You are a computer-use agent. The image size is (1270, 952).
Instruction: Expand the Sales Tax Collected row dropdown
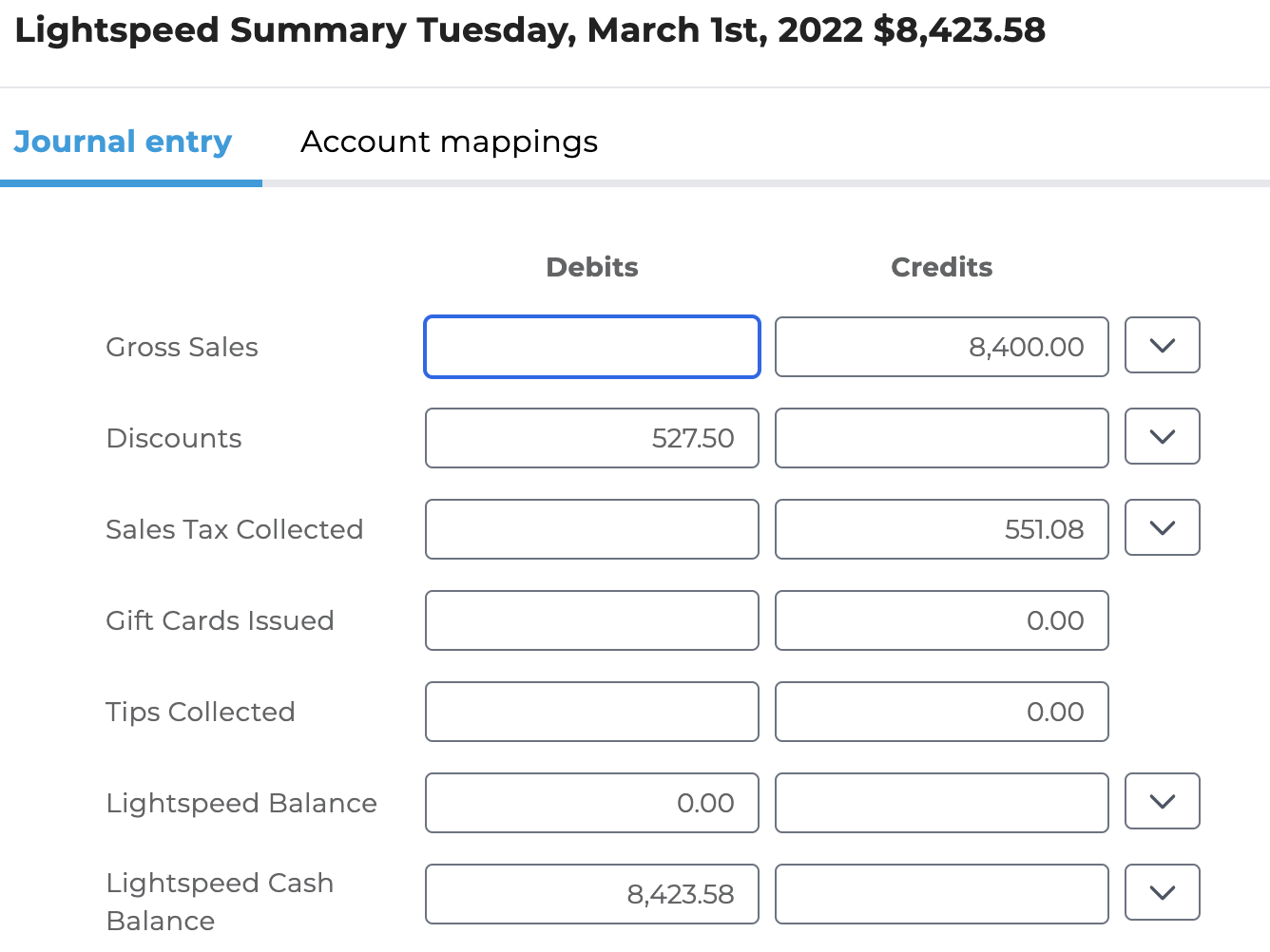tap(1163, 528)
